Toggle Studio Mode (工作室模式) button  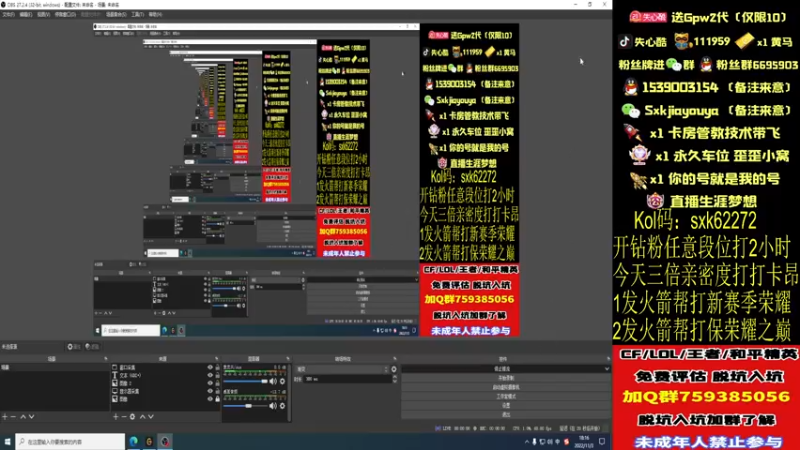[x=506, y=396]
